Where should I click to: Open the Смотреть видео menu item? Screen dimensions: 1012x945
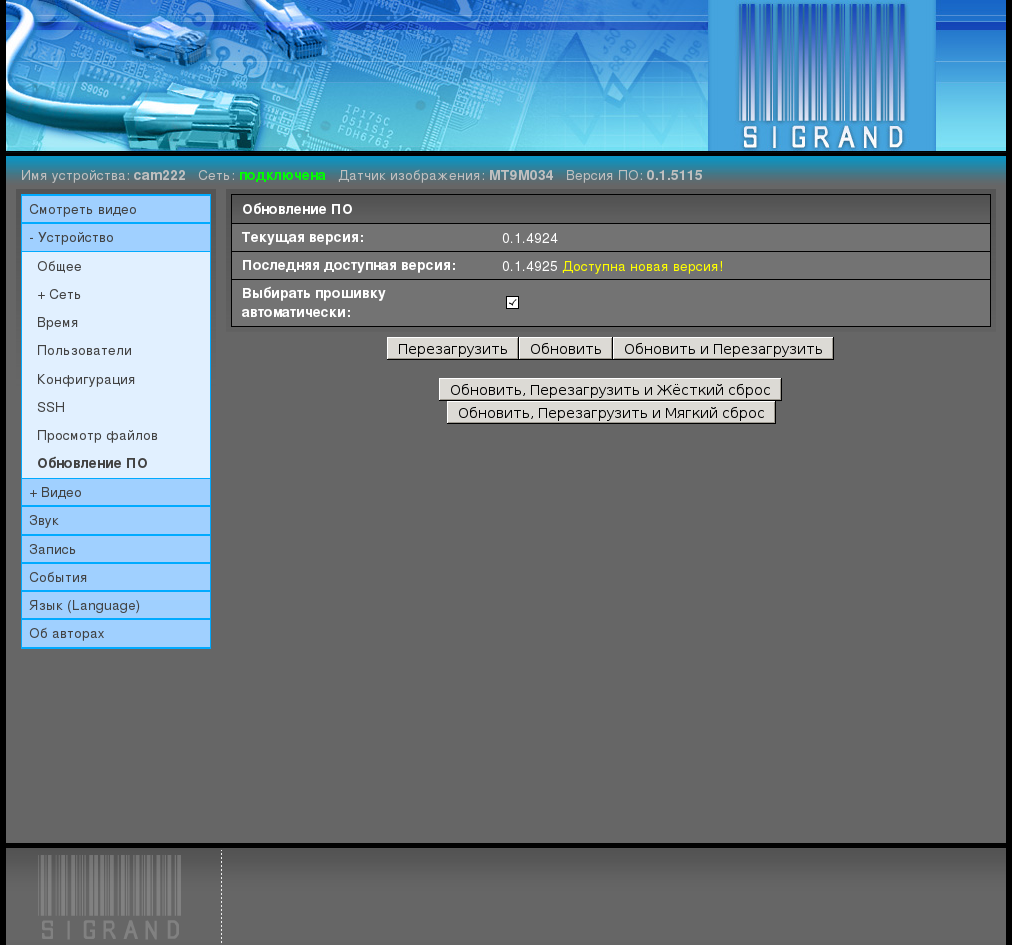coord(116,209)
